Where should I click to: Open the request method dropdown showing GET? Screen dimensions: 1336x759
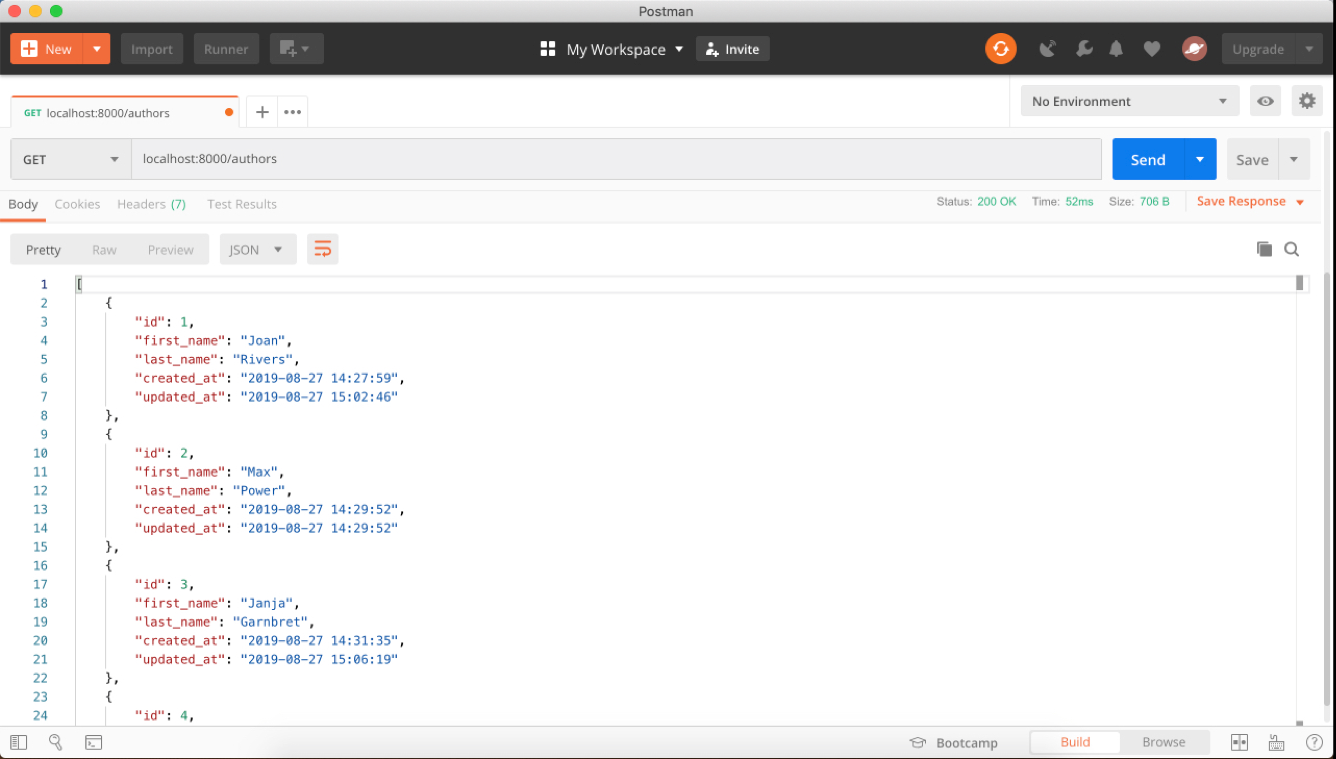click(x=70, y=159)
